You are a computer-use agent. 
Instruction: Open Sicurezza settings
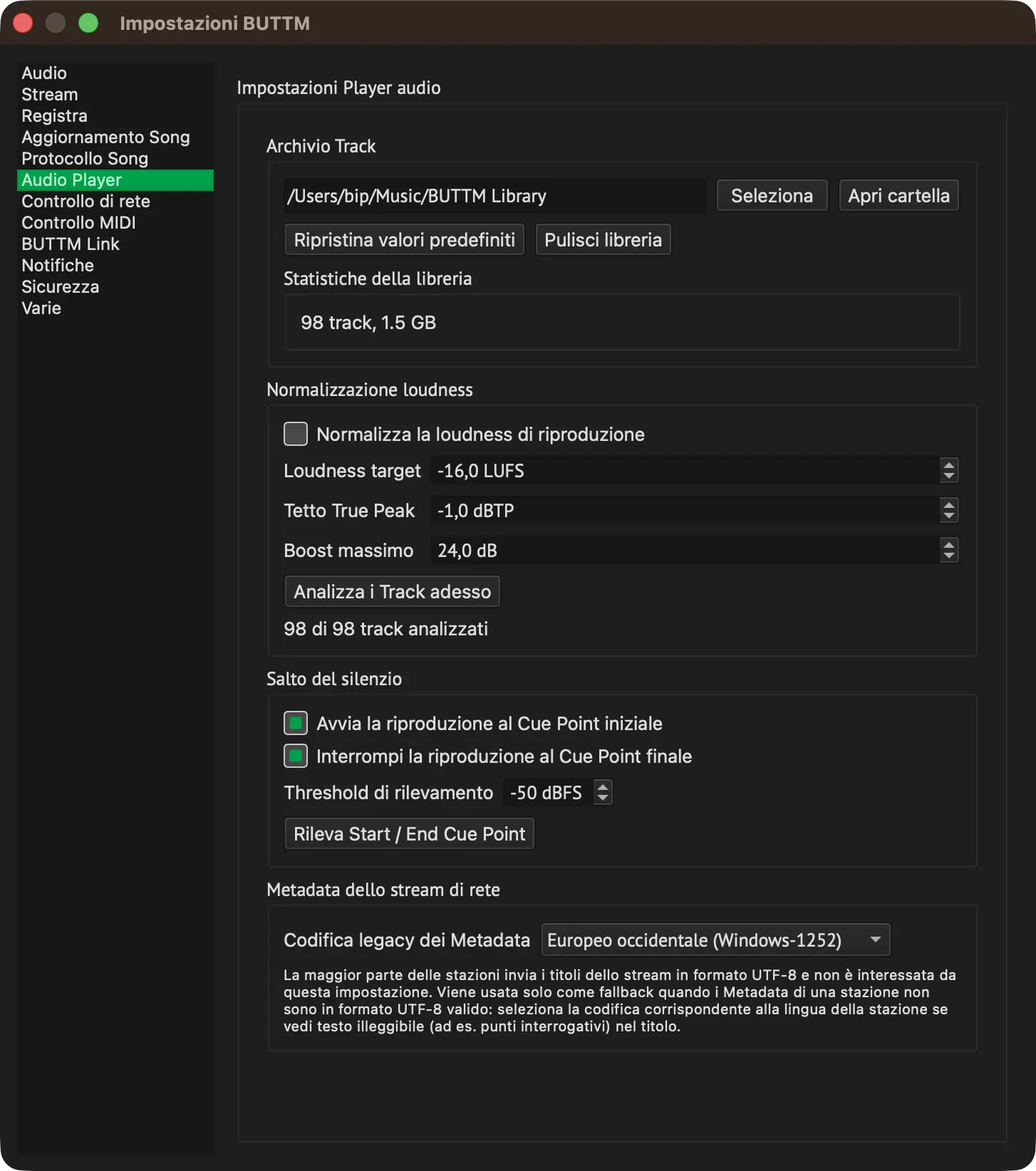115,287
